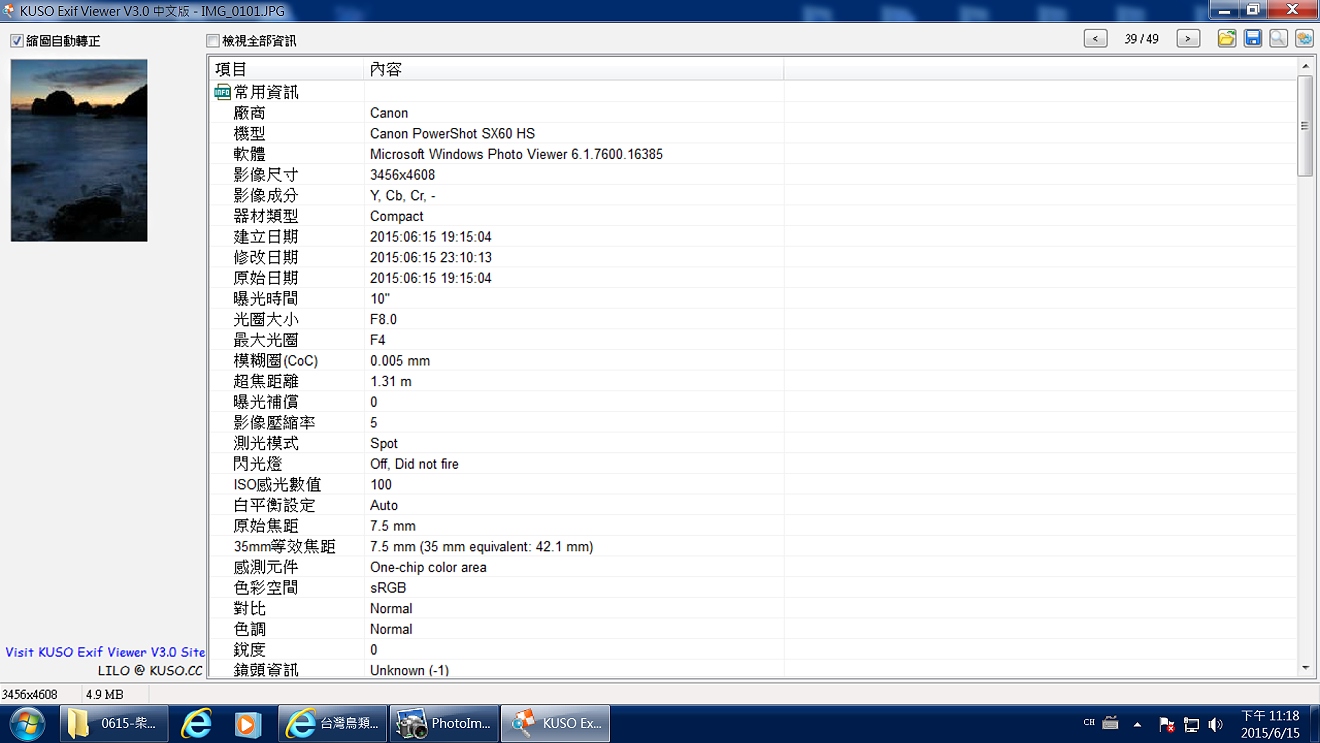This screenshot has width=1320, height=743.
Task: Uncheck the 縮圖自動轉正 checkbox
Action: [x=17, y=41]
